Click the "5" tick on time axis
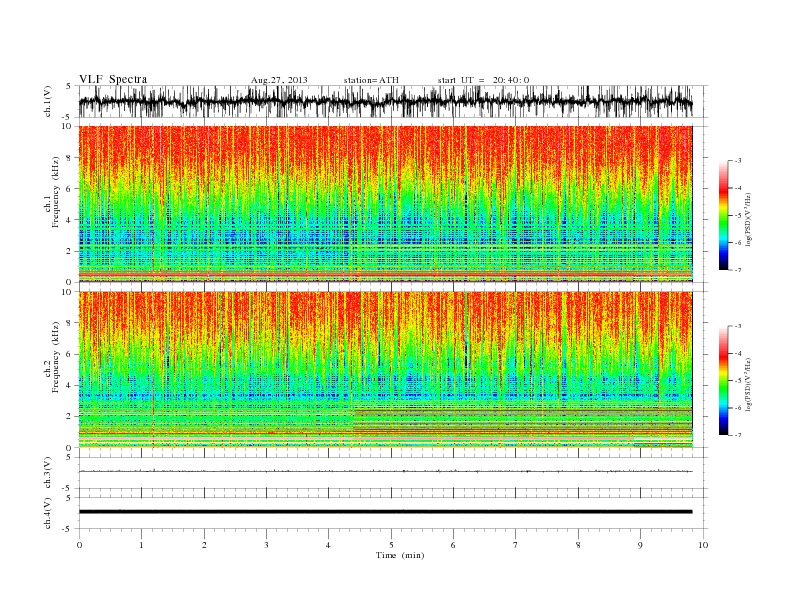The width and height of the screenshot is (792, 612). 391,545
